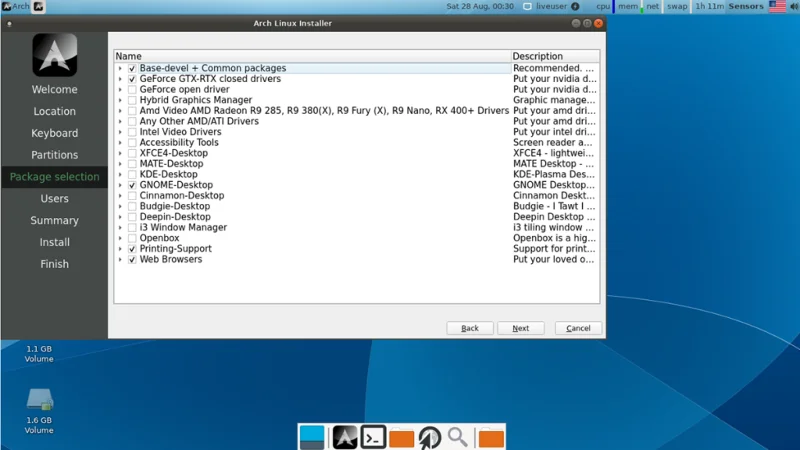
Task: Click the 1h 11m uptime indicator
Action: 710,7
